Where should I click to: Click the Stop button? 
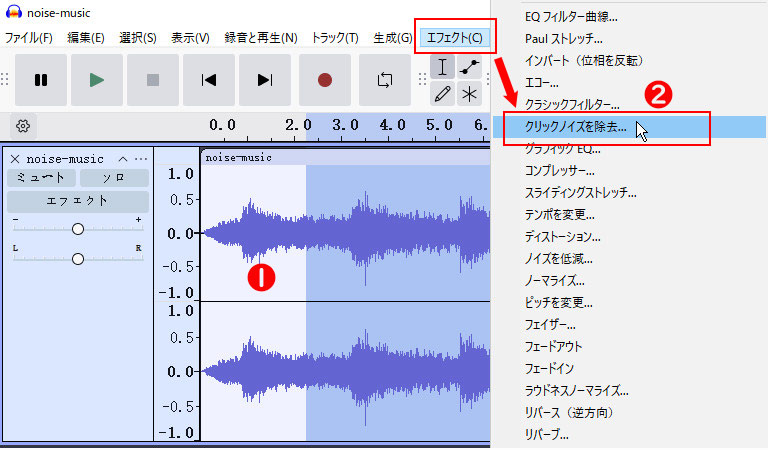pos(153,80)
